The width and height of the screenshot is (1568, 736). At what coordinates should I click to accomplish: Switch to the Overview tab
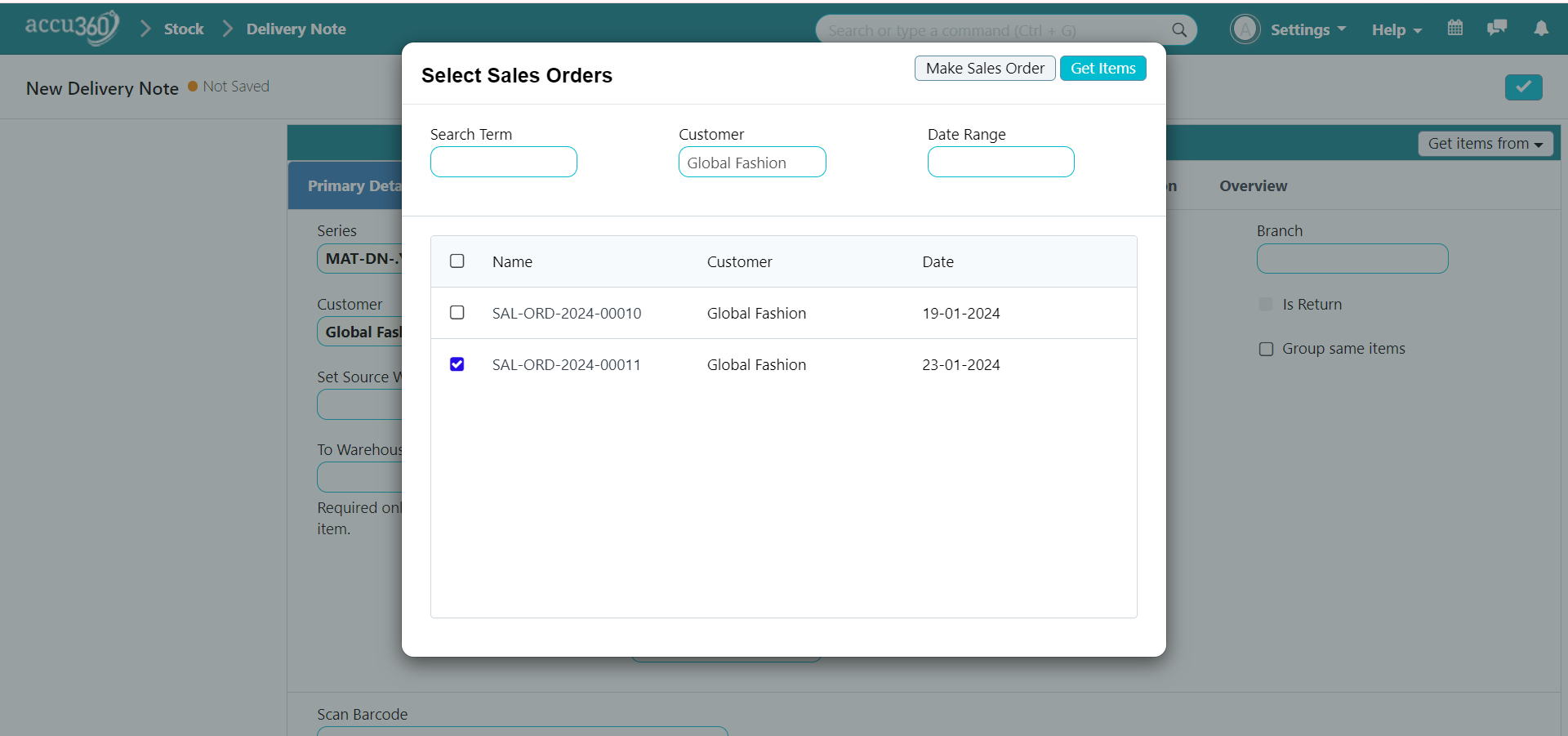pyautogui.click(x=1253, y=185)
